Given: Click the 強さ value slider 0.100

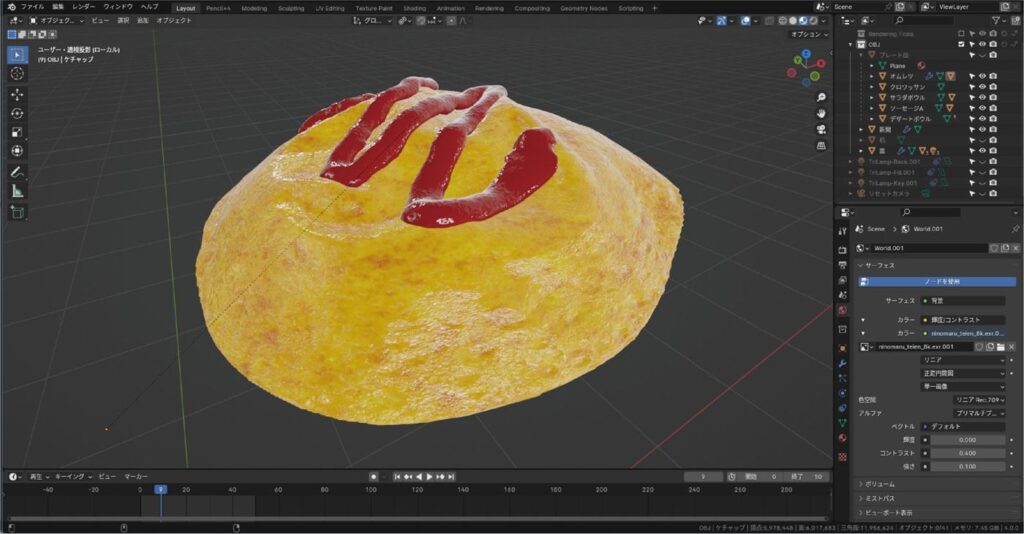Looking at the screenshot, I should tap(968, 467).
